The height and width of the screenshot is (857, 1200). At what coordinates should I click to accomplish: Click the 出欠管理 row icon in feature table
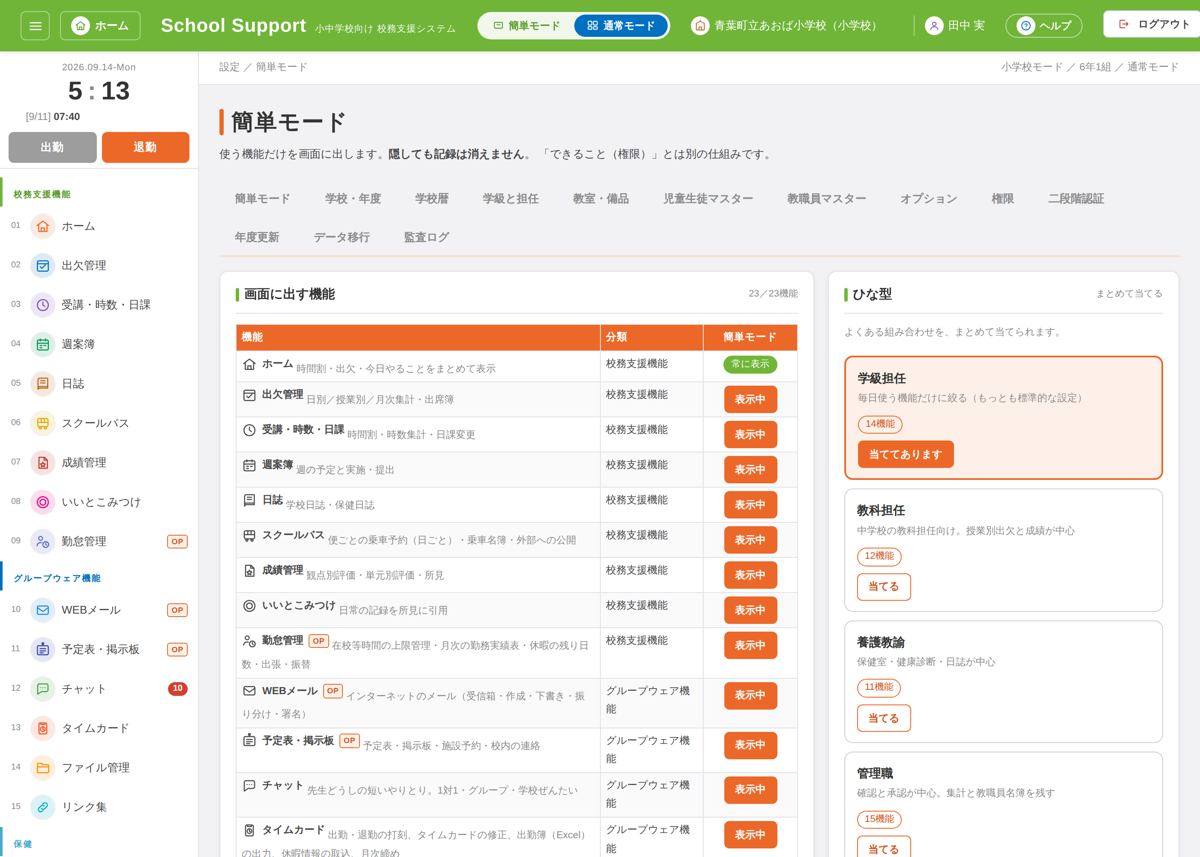click(x=249, y=395)
